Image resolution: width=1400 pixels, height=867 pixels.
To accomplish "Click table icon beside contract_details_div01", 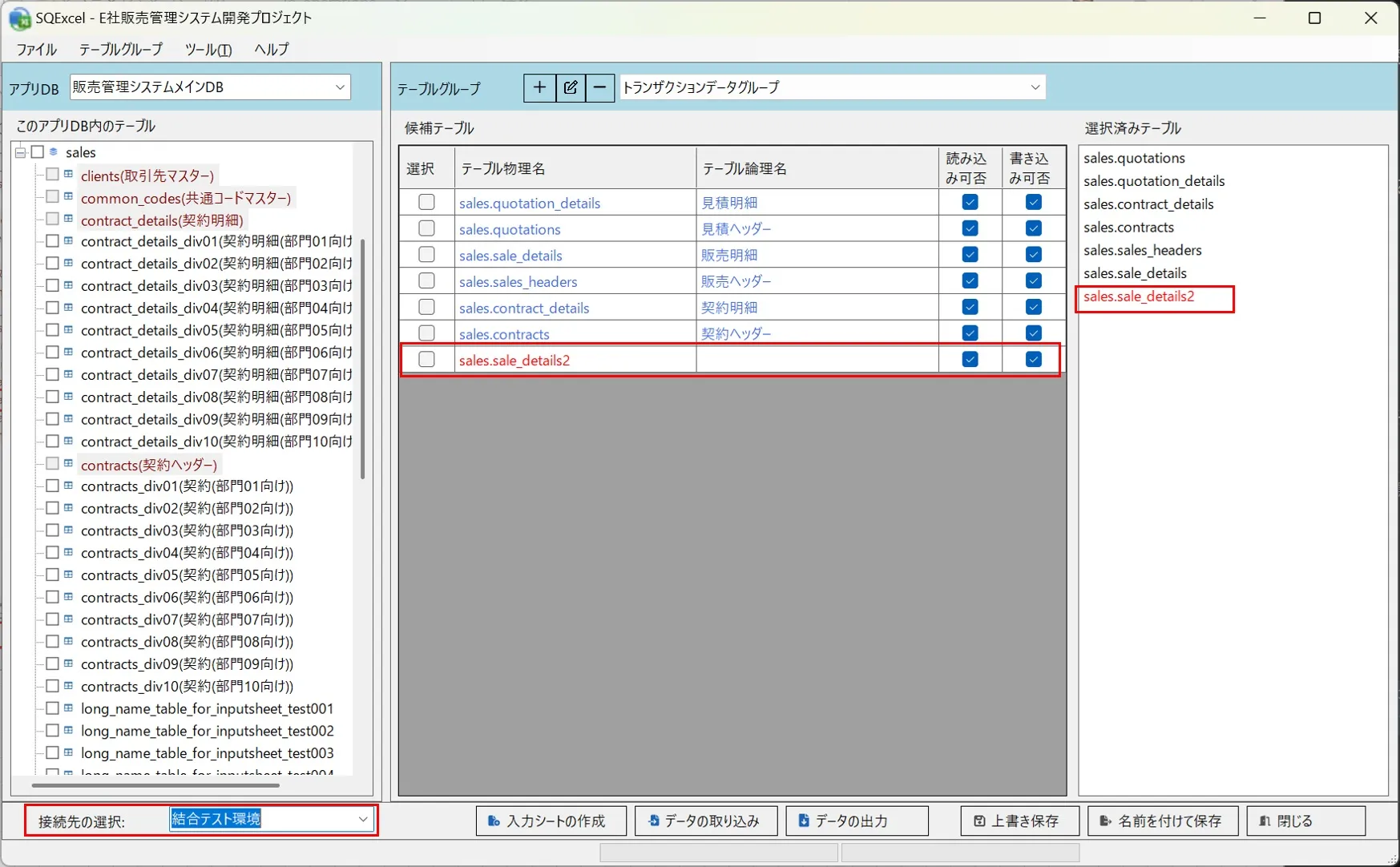I will 69,240.
